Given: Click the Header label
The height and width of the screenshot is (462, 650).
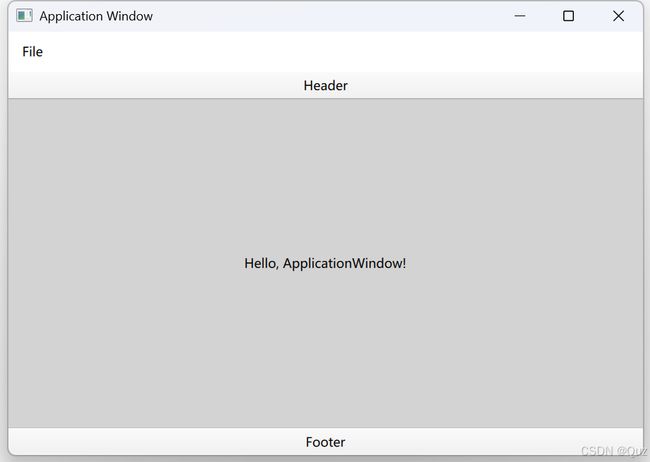Looking at the screenshot, I should 325,85.
